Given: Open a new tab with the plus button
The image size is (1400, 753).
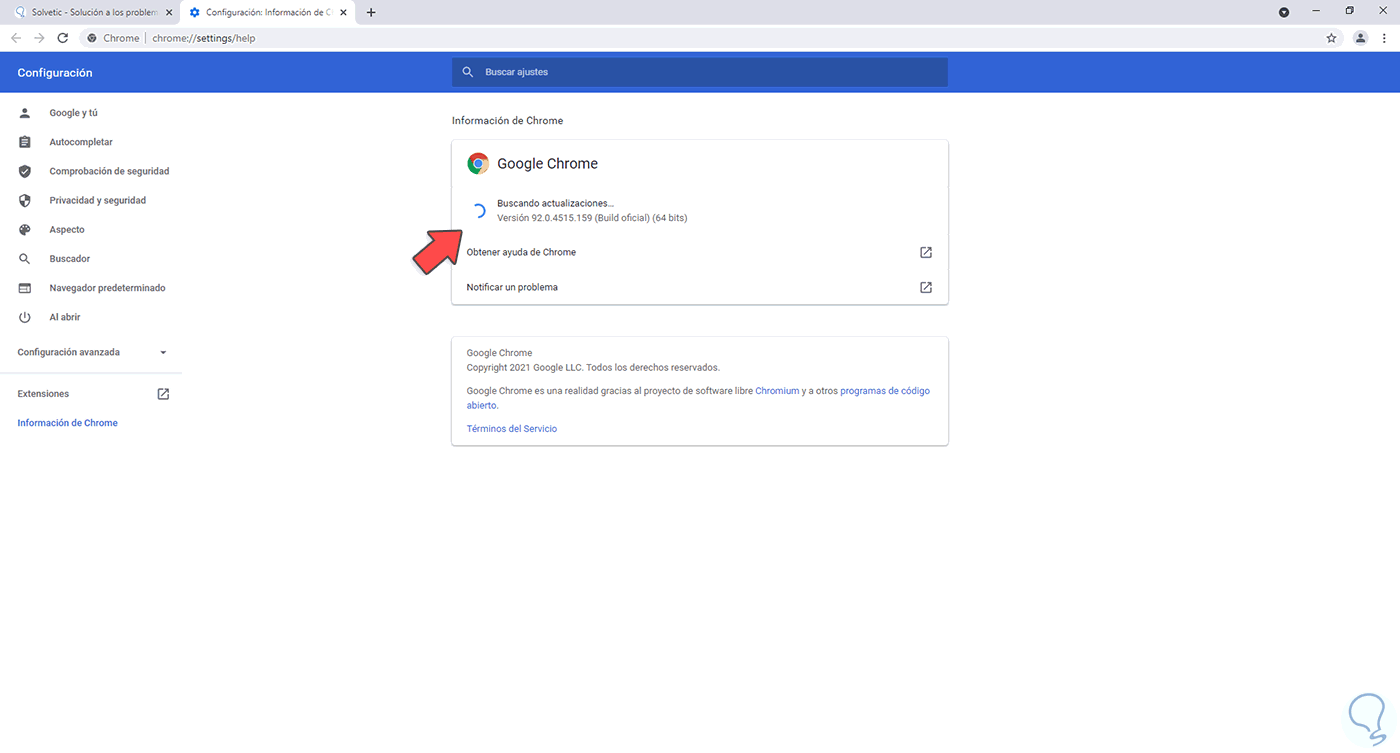Looking at the screenshot, I should click(x=371, y=12).
